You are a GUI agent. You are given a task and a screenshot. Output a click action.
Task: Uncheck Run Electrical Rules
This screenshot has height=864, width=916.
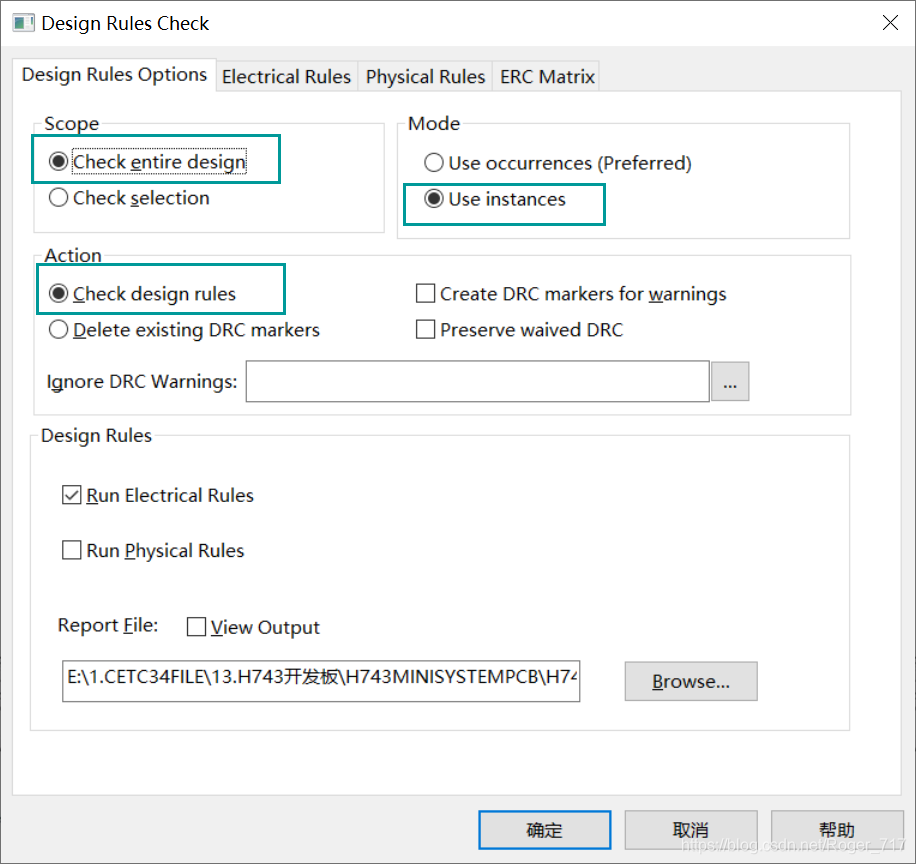(72, 495)
